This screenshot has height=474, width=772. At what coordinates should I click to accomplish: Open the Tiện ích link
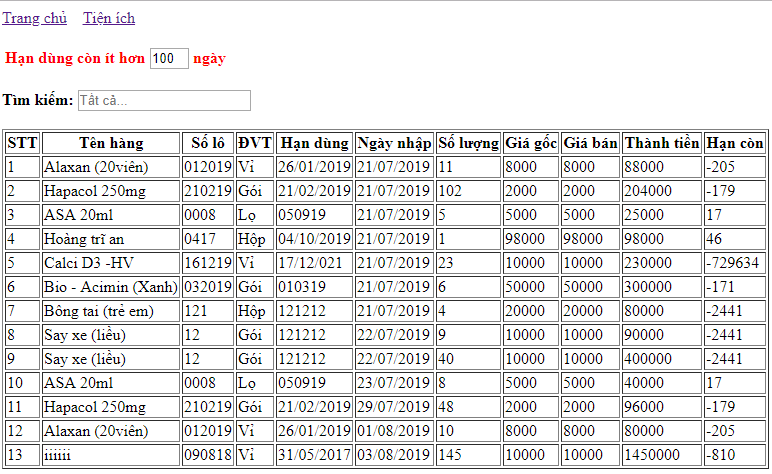click(x=109, y=18)
